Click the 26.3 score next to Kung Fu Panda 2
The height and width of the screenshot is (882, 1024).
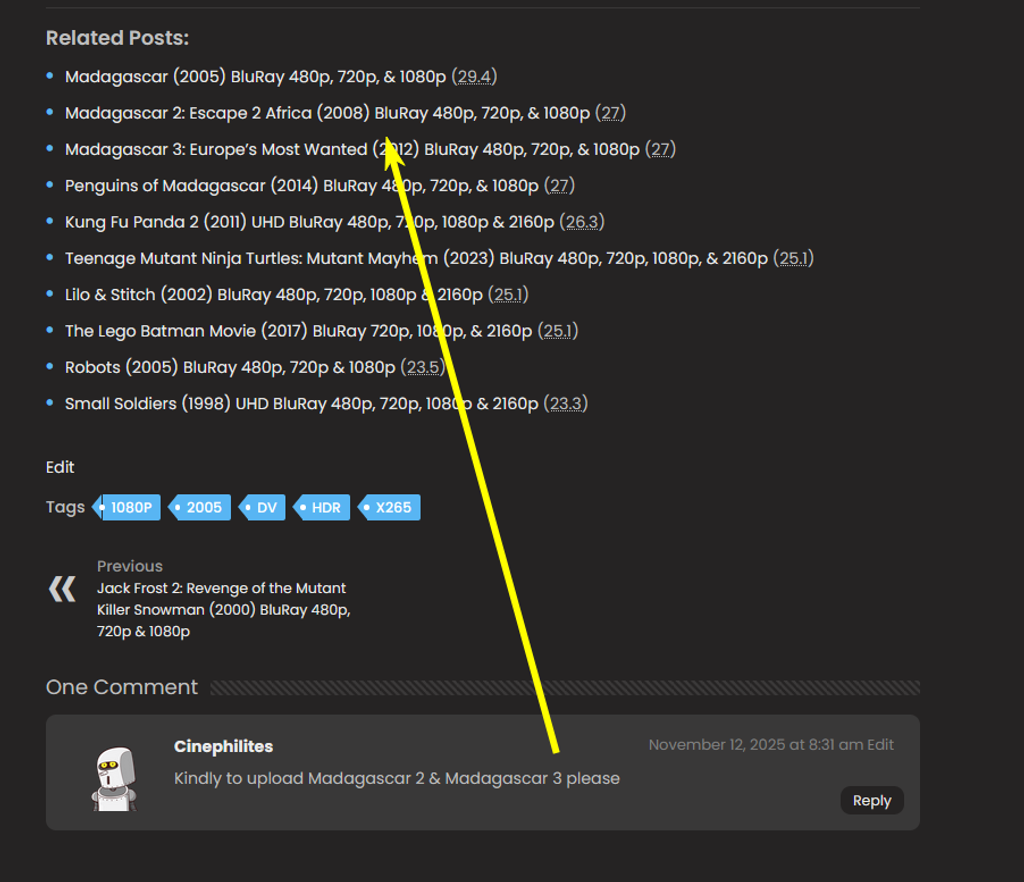582,223
